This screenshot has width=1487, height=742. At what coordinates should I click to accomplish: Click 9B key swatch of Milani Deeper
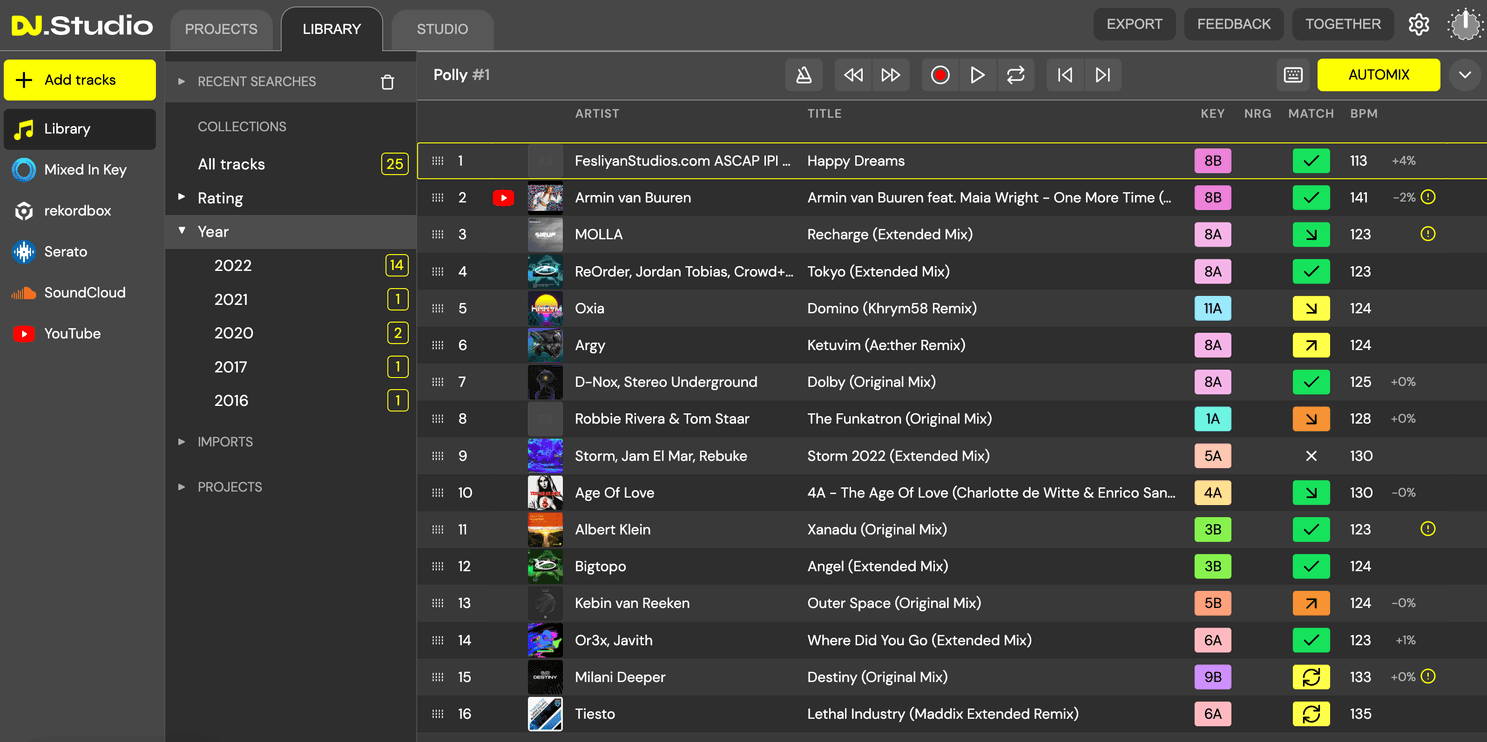(x=1213, y=677)
